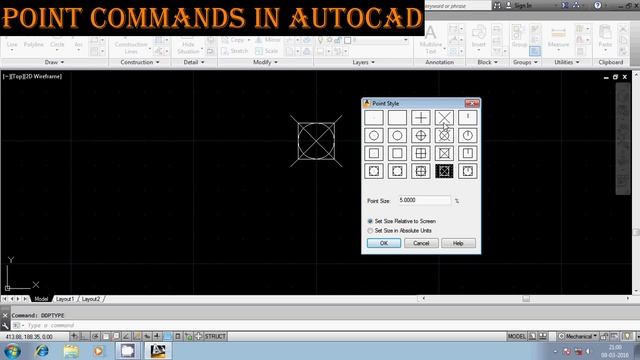Confirm Point Style with OK

point(384,243)
